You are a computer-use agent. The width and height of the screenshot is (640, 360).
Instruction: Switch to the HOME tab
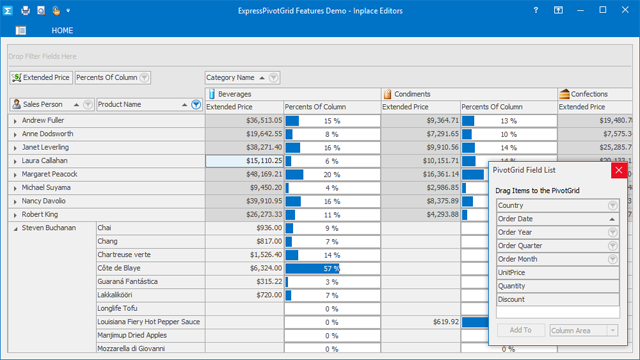click(62, 31)
